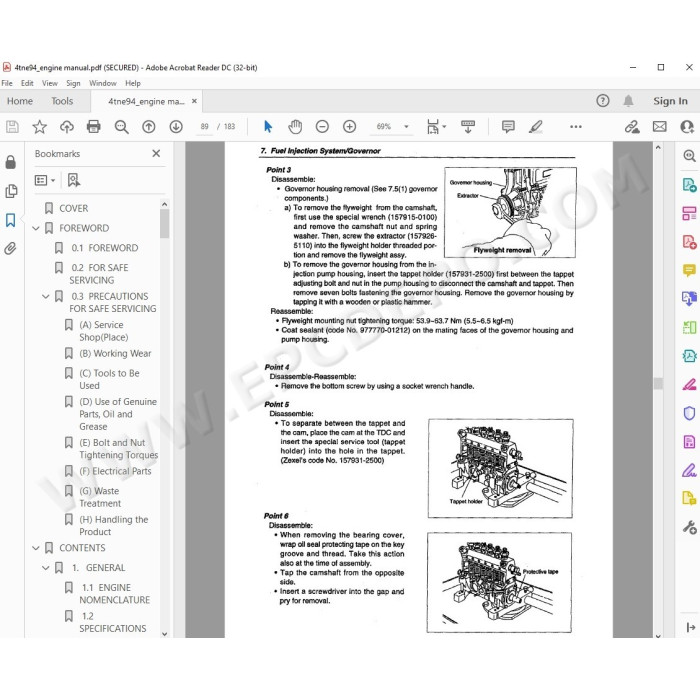Open the Edit menu

pyautogui.click(x=27, y=83)
